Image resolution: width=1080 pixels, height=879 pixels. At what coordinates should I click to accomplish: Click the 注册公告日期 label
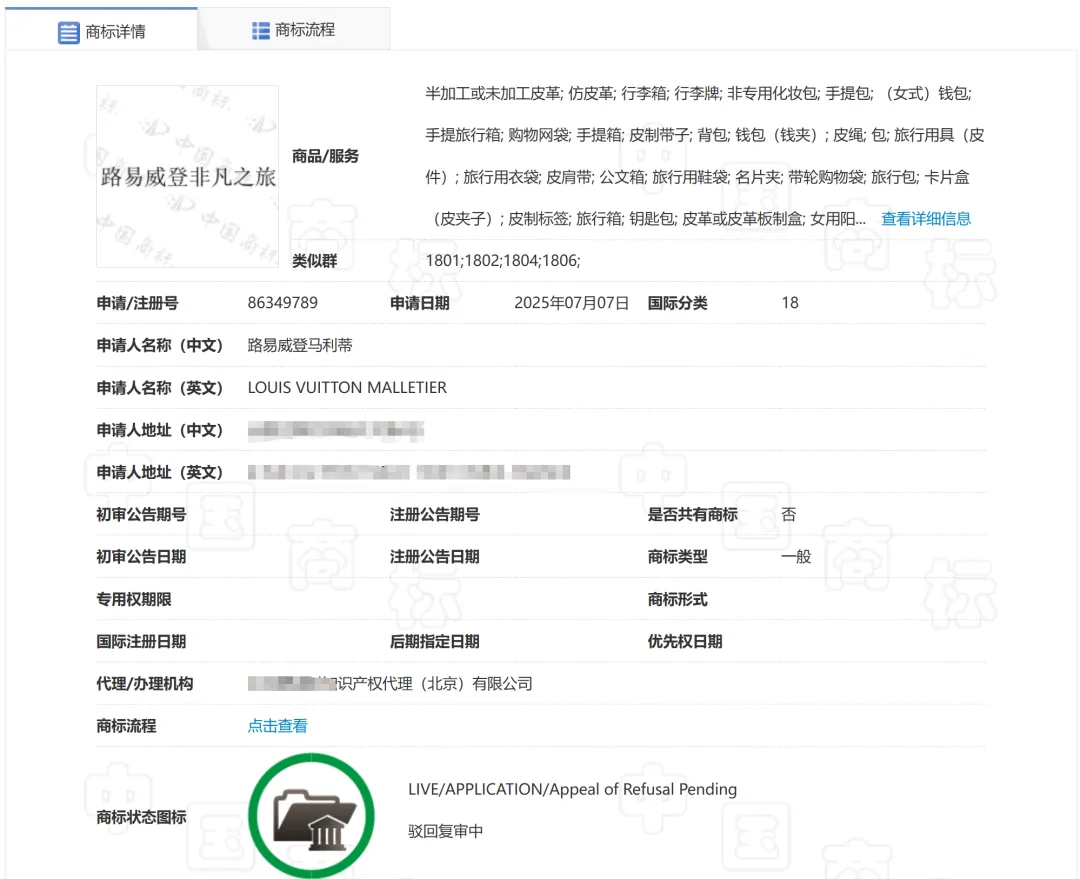[x=435, y=557]
